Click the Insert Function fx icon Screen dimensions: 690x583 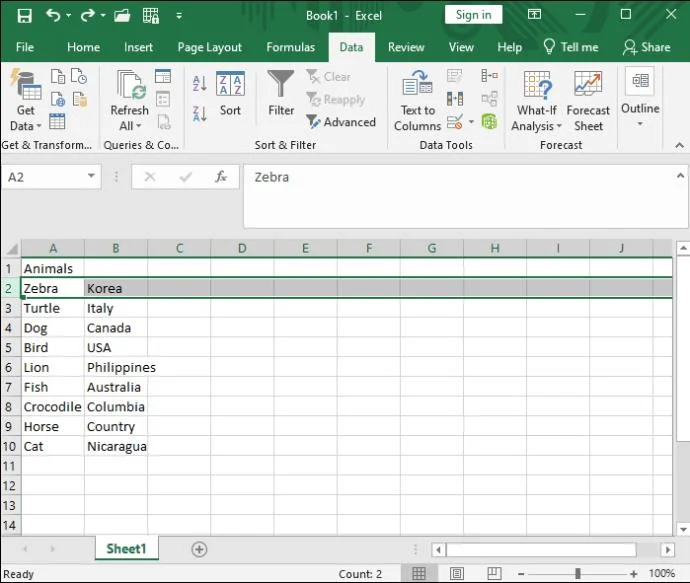coord(221,177)
